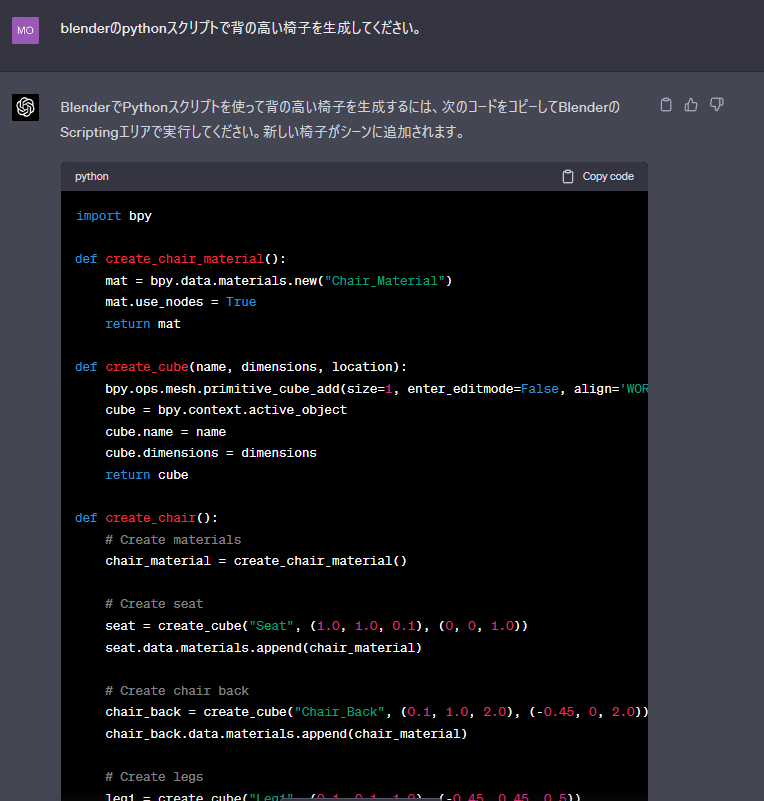Click 'cube.dimensions = dimensions' line

210,453
